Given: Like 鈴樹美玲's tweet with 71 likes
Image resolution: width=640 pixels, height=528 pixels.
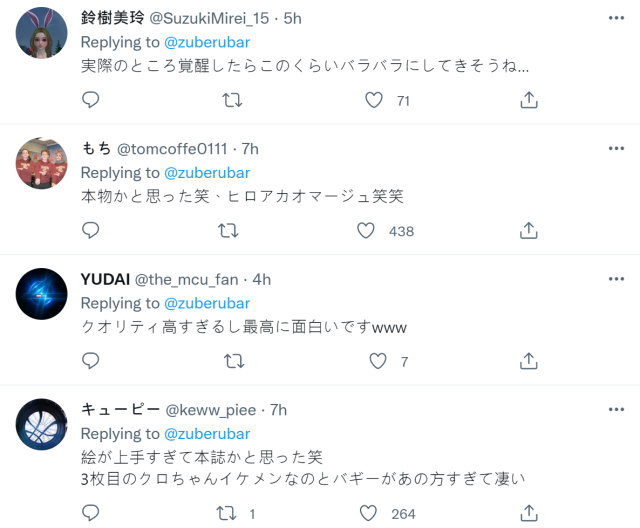Looking at the screenshot, I should tap(374, 100).
